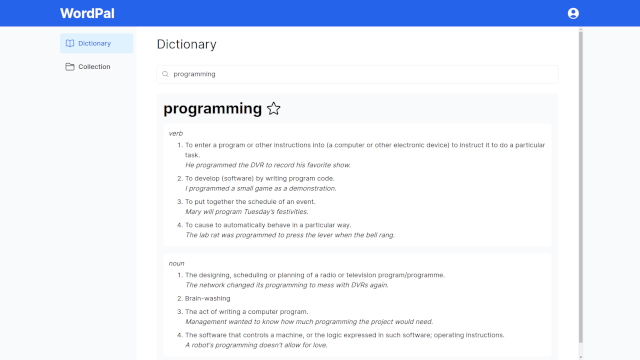This screenshot has width=640, height=360.
Task: Select noun definition about radio or television program
Action: click(x=315, y=275)
